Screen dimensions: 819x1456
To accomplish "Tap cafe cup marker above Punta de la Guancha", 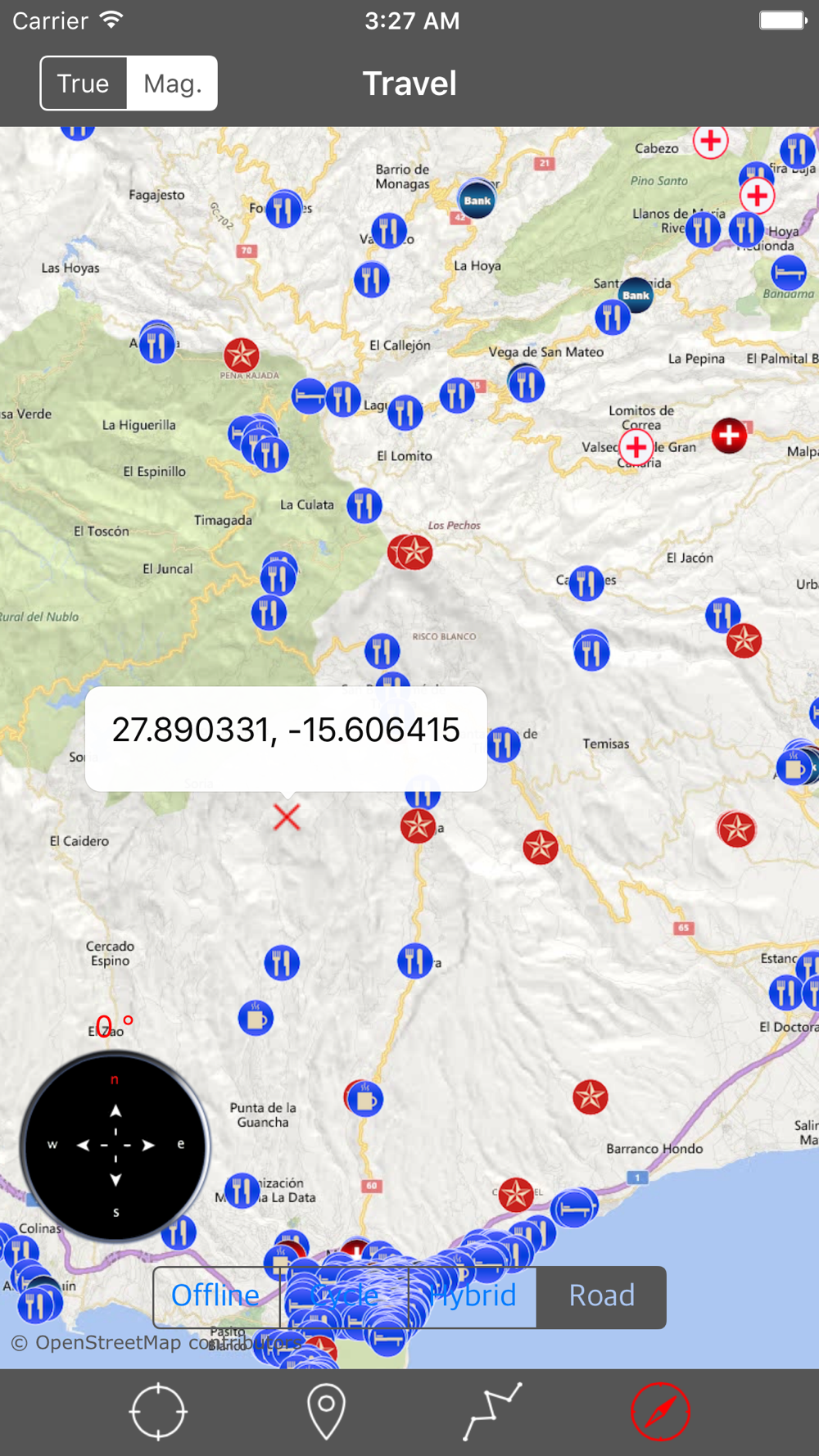I will click(x=256, y=1018).
